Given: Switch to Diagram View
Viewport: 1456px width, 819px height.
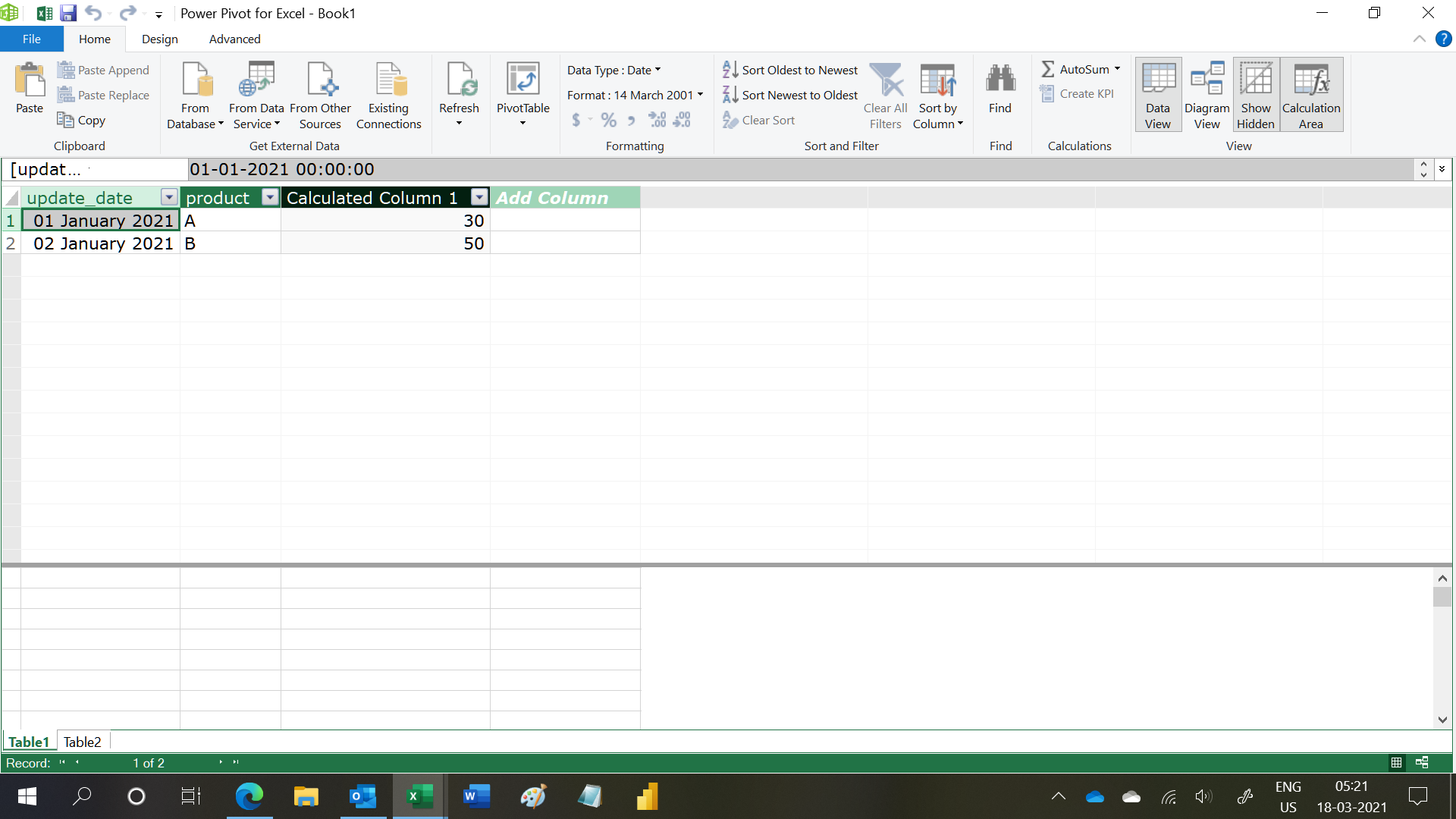Looking at the screenshot, I should [x=1207, y=96].
